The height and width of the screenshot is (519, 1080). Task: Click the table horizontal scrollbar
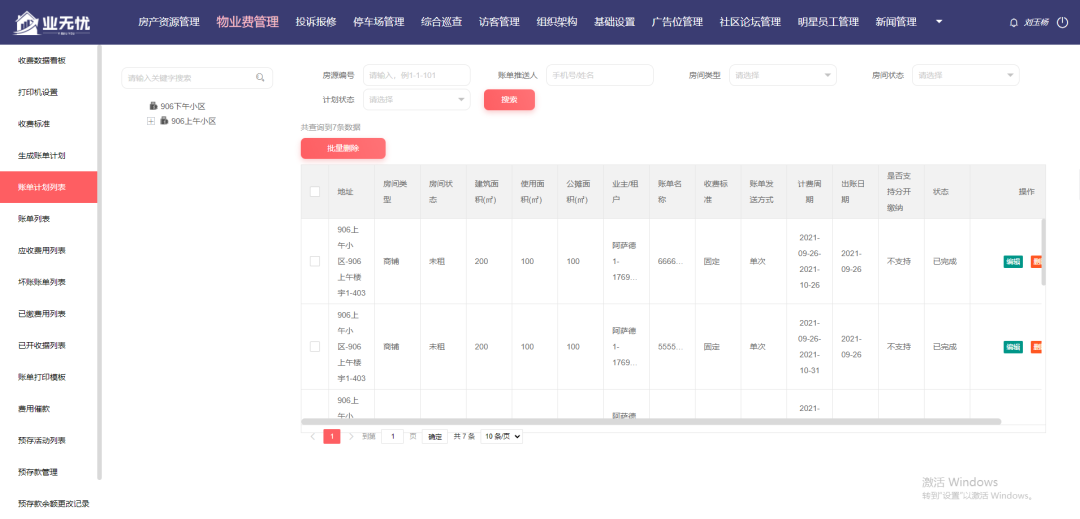click(x=651, y=421)
